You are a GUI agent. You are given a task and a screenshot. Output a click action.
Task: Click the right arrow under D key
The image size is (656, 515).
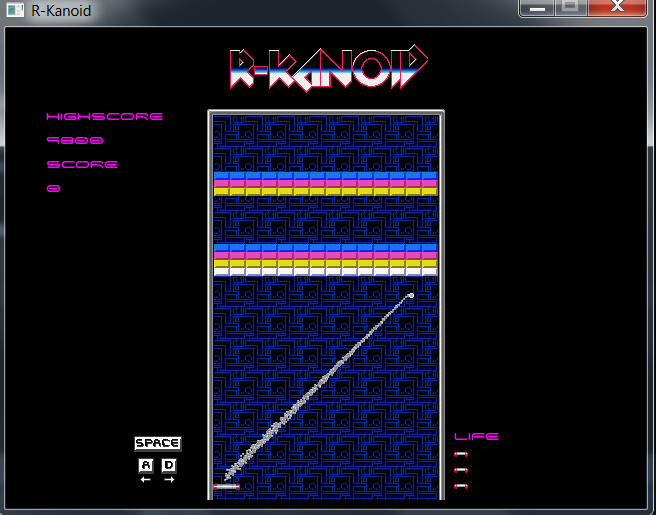pyautogui.click(x=169, y=480)
